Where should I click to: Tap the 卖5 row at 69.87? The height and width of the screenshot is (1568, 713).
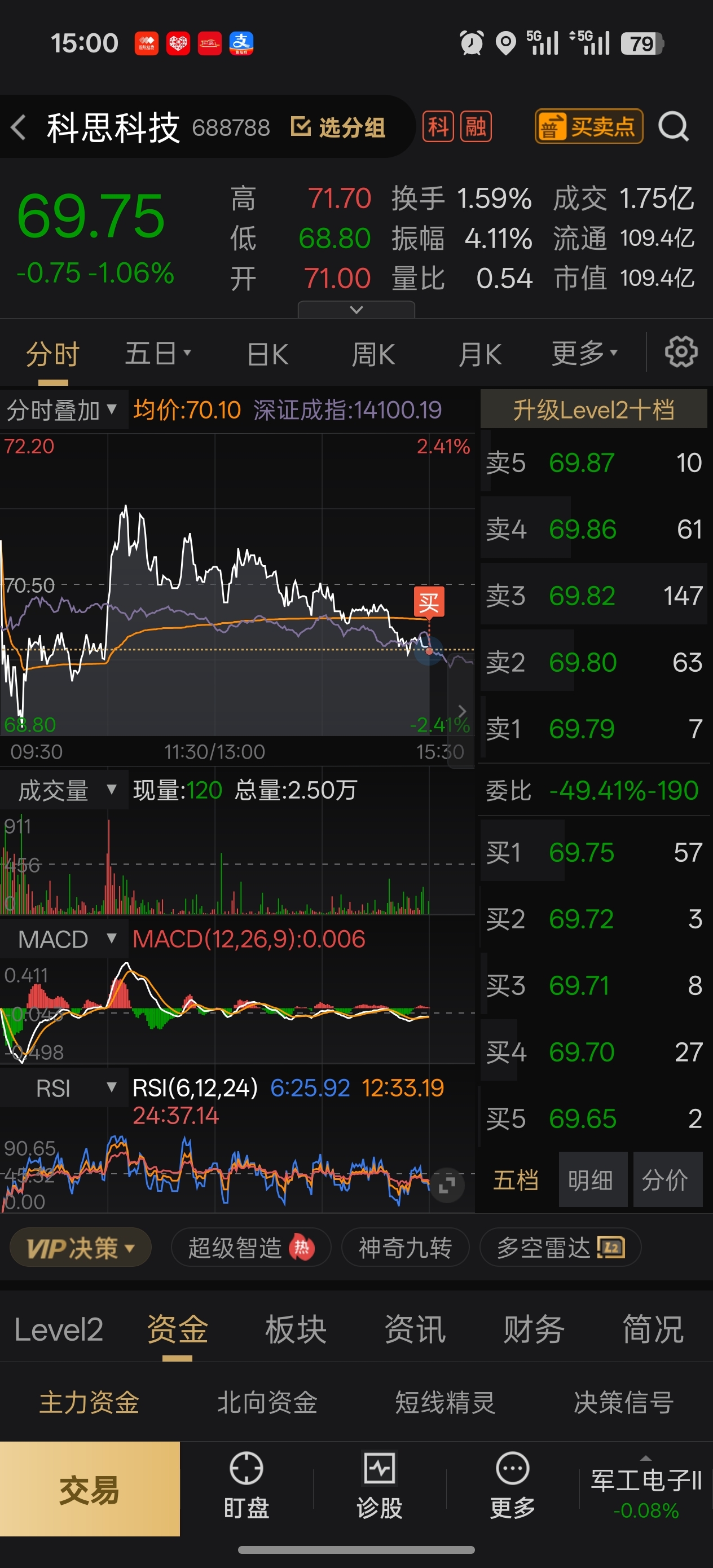(x=593, y=463)
